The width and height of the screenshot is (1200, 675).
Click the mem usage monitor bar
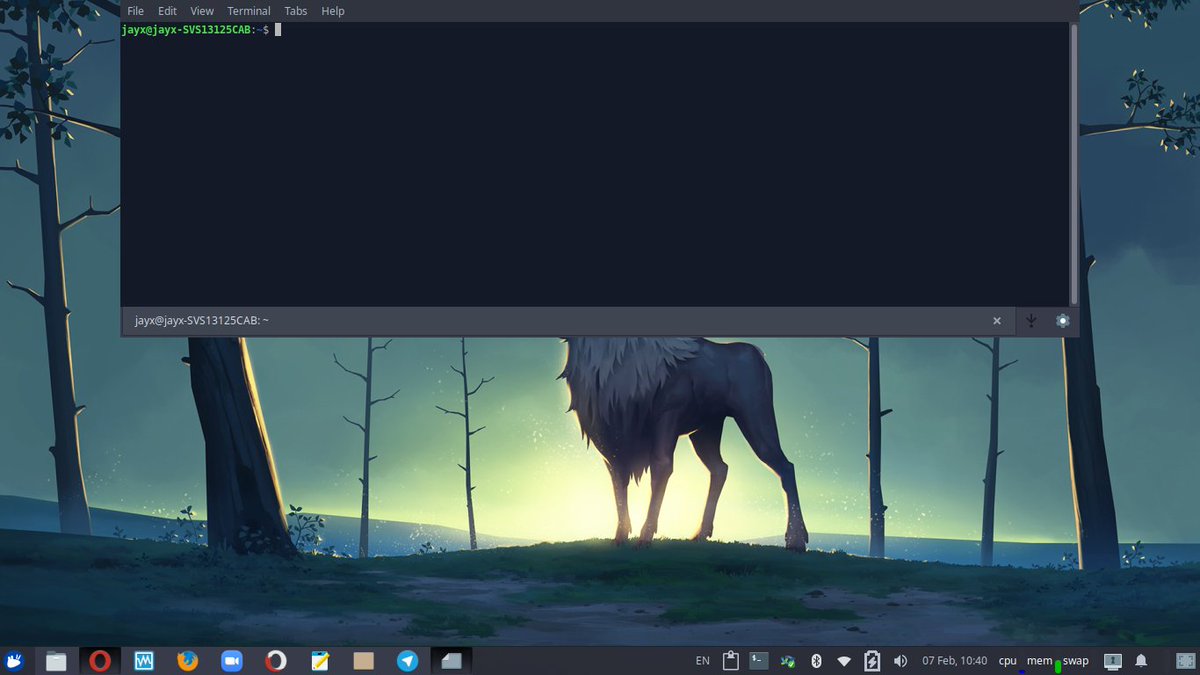1058,665
